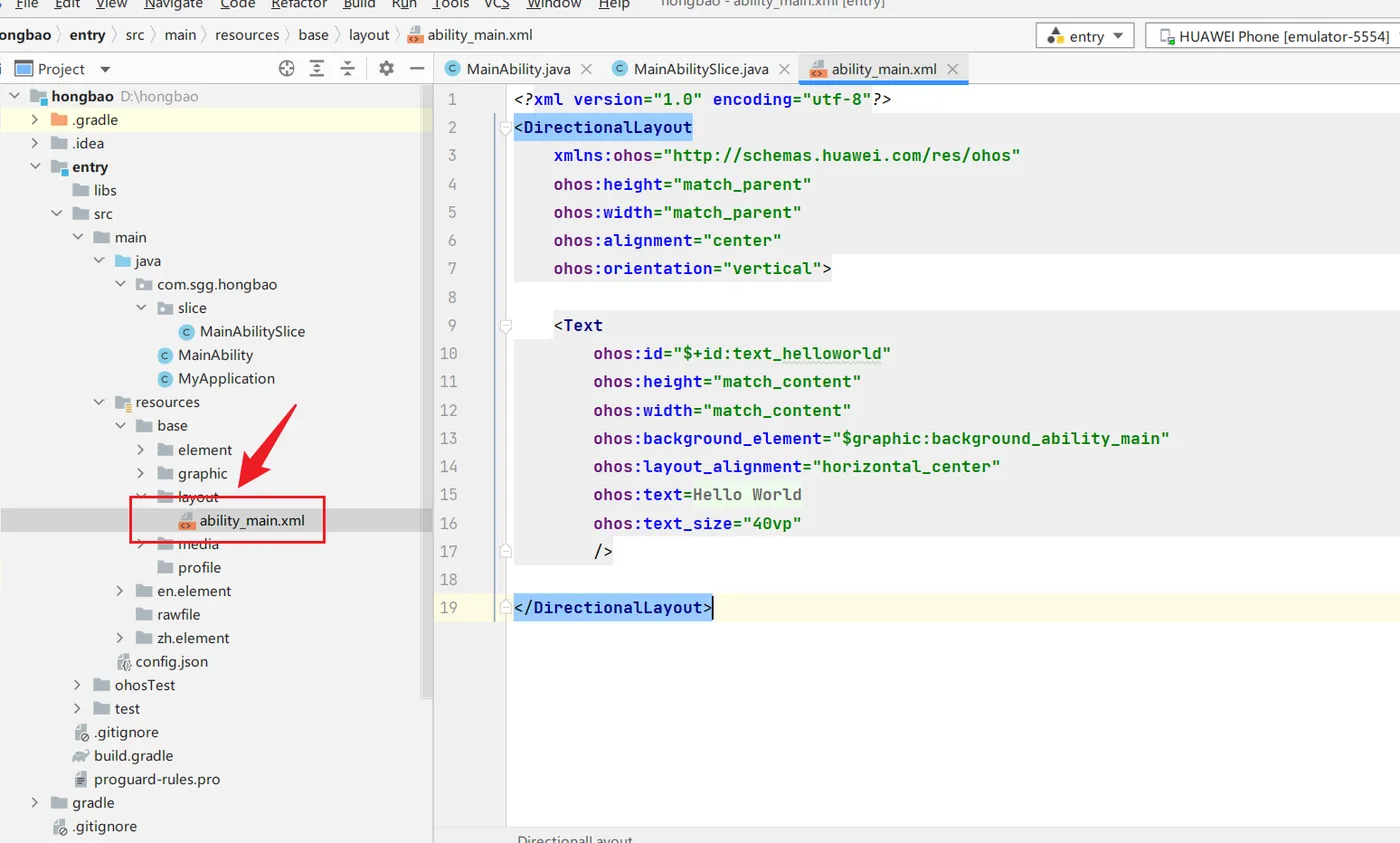The height and width of the screenshot is (843, 1400).
Task: Click the "40vp" text size value
Action: [x=771, y=523]
